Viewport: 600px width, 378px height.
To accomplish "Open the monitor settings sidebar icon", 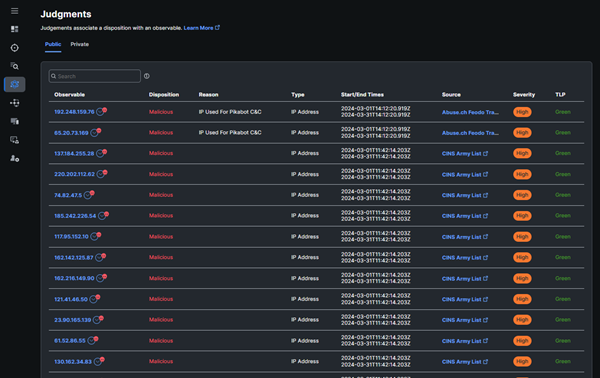I will click(x=15, y=140).
